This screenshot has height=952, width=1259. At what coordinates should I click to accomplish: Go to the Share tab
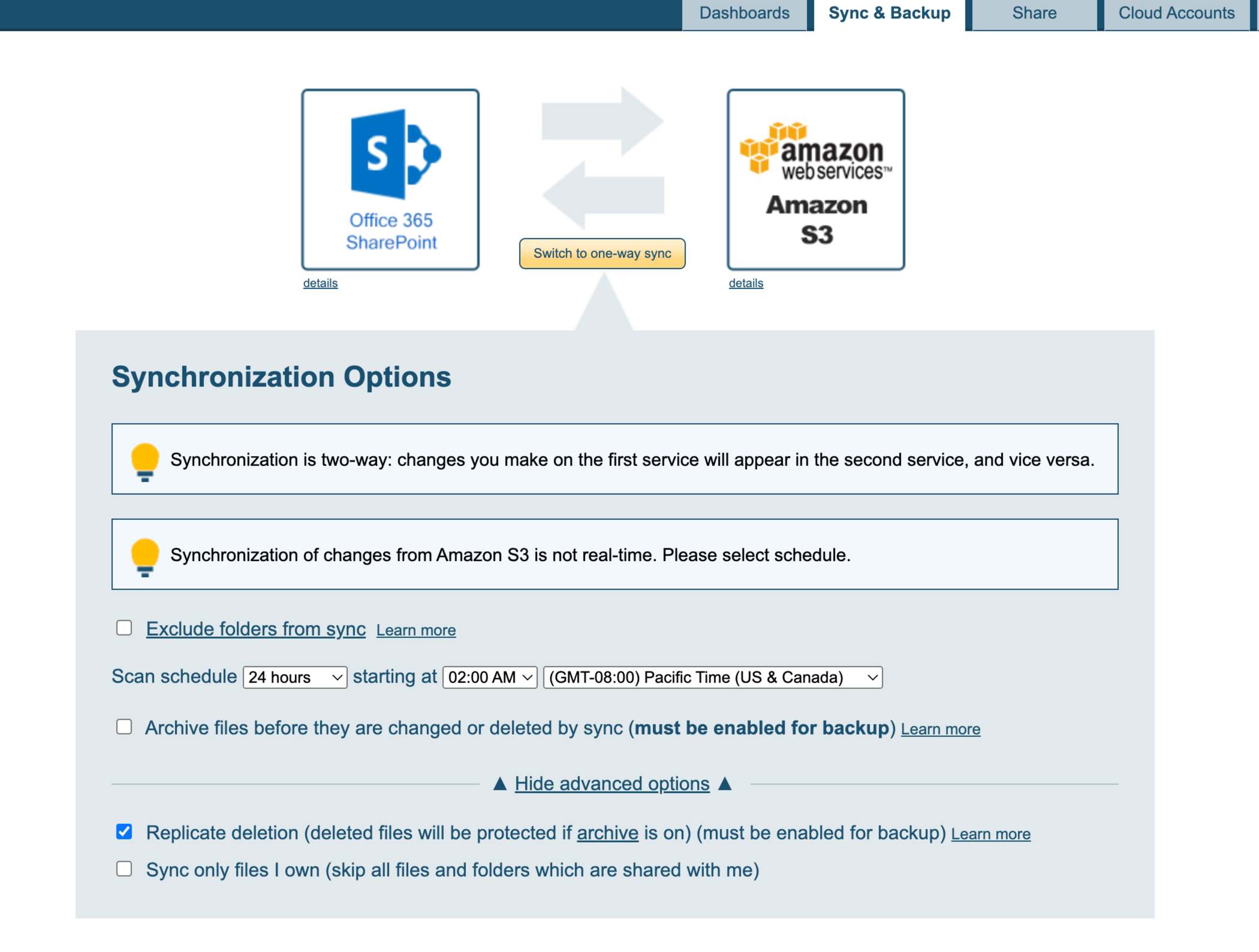click(x=1034, y=13)
